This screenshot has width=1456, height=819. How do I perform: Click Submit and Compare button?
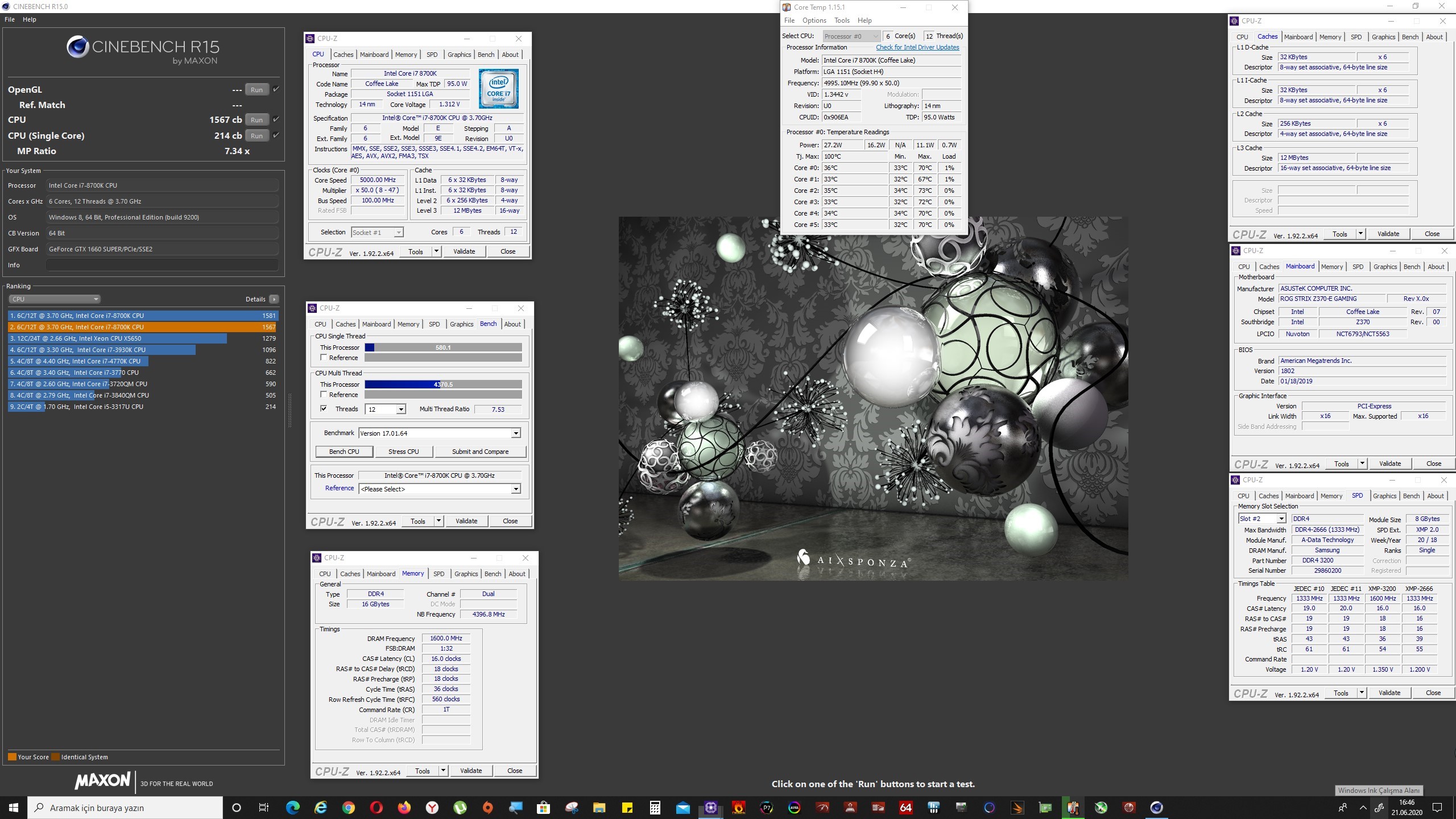click(x=481, y=452)
